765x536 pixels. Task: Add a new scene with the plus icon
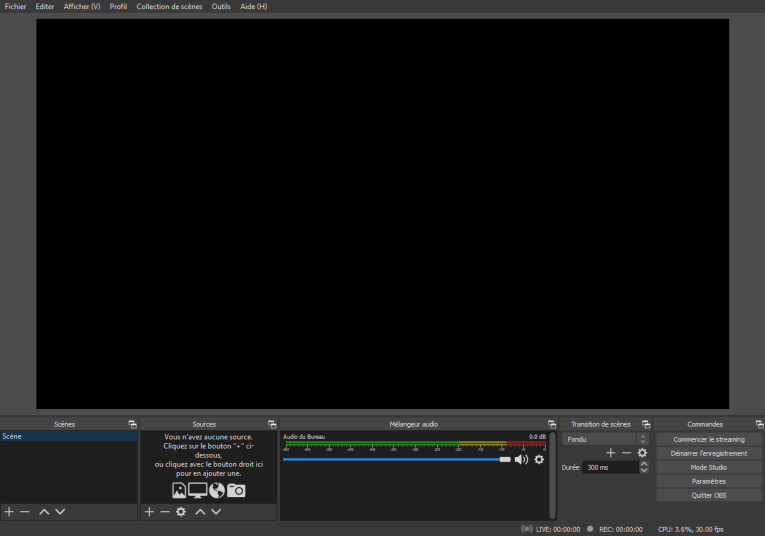[9, 512]
